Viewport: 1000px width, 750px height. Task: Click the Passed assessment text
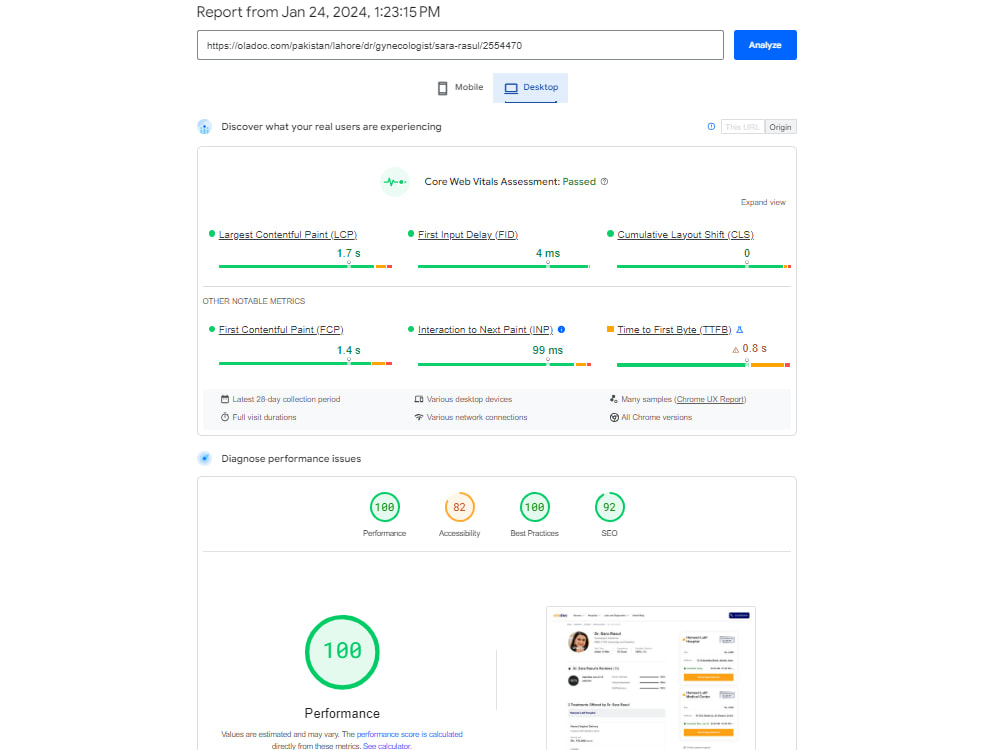(579, 182)
